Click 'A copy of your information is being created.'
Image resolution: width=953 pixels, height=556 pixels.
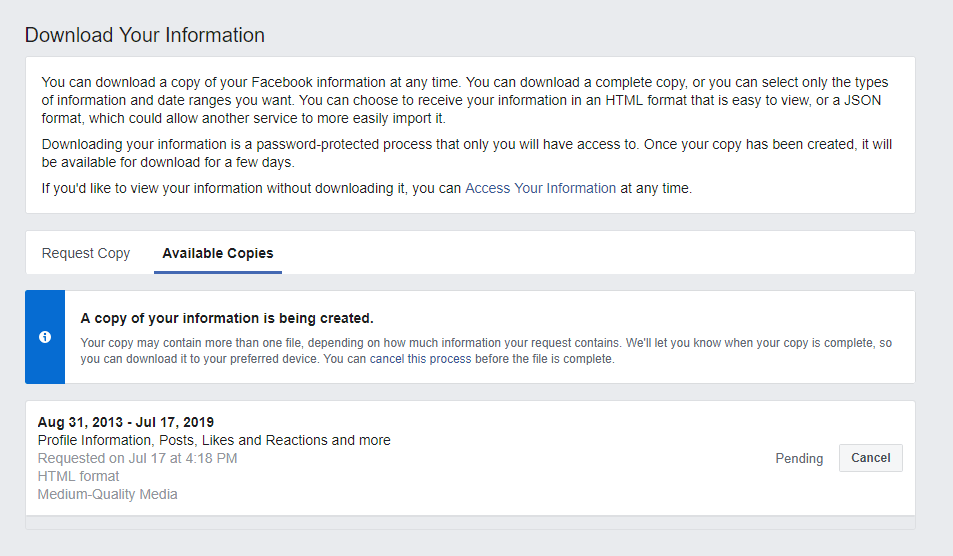pos(227,318)
